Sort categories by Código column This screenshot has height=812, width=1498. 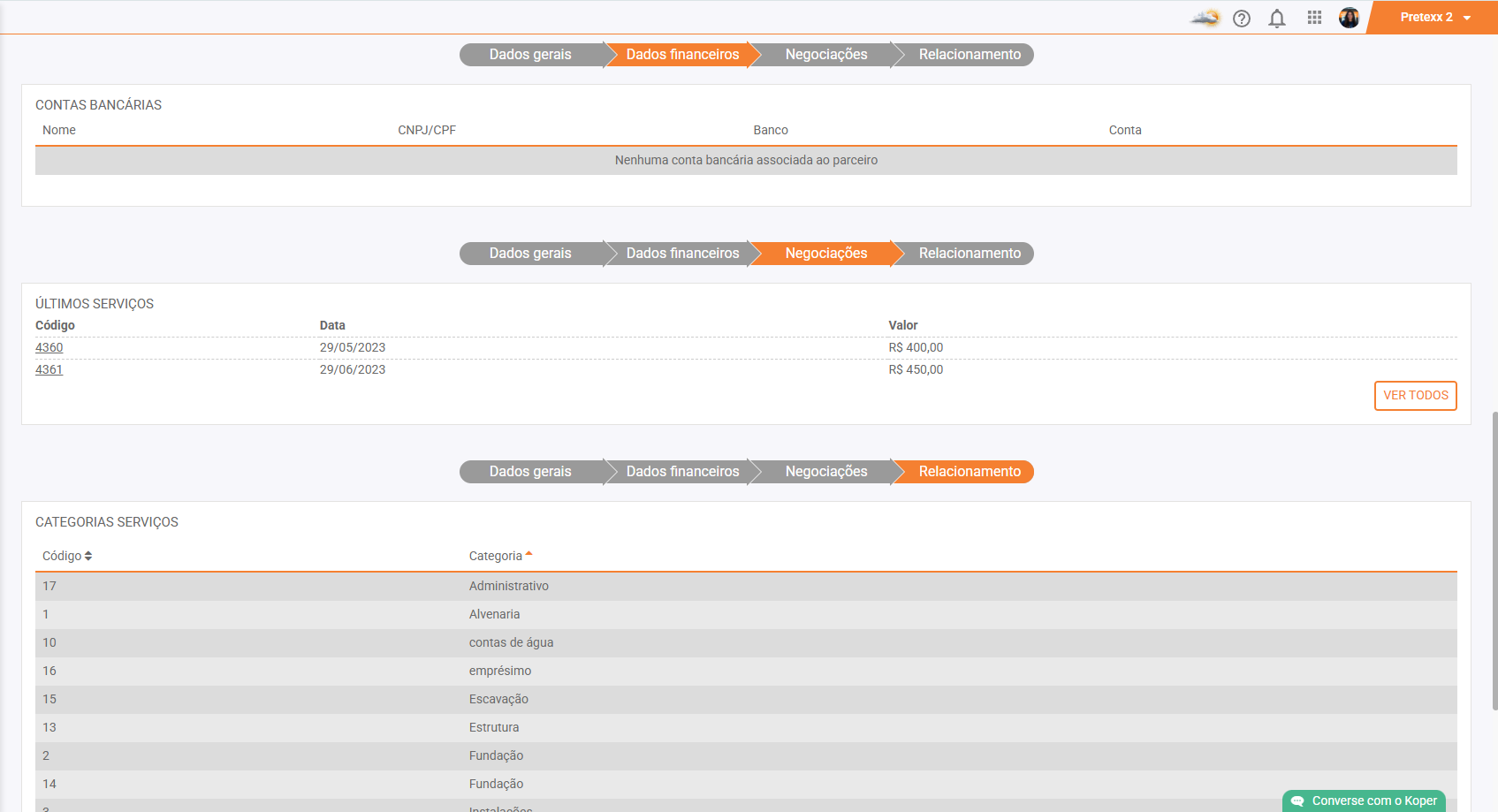67,556
